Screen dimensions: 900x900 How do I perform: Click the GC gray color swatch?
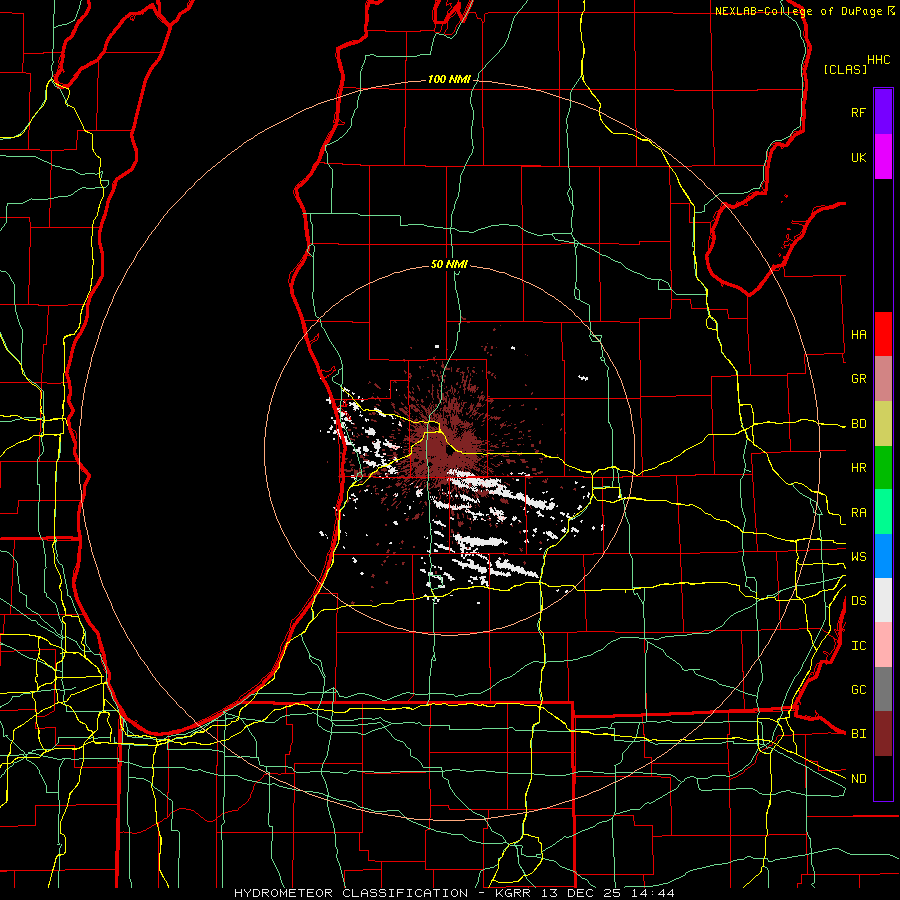883,689
